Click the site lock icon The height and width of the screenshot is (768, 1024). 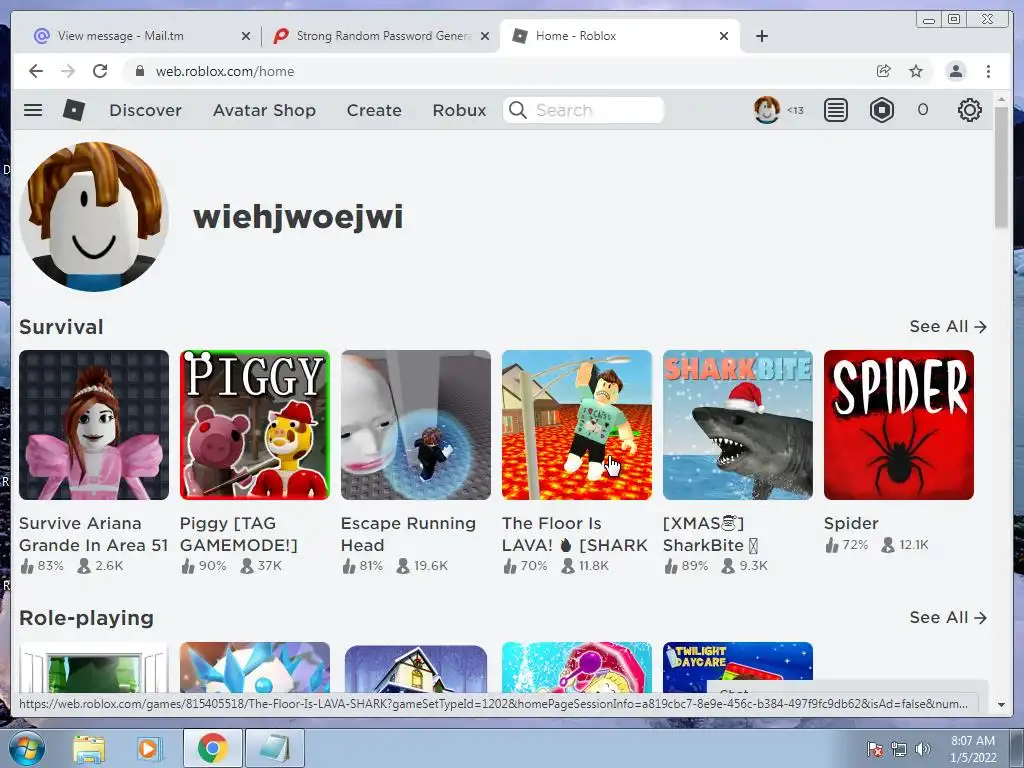pyautogui.click(x=139, y=71)
